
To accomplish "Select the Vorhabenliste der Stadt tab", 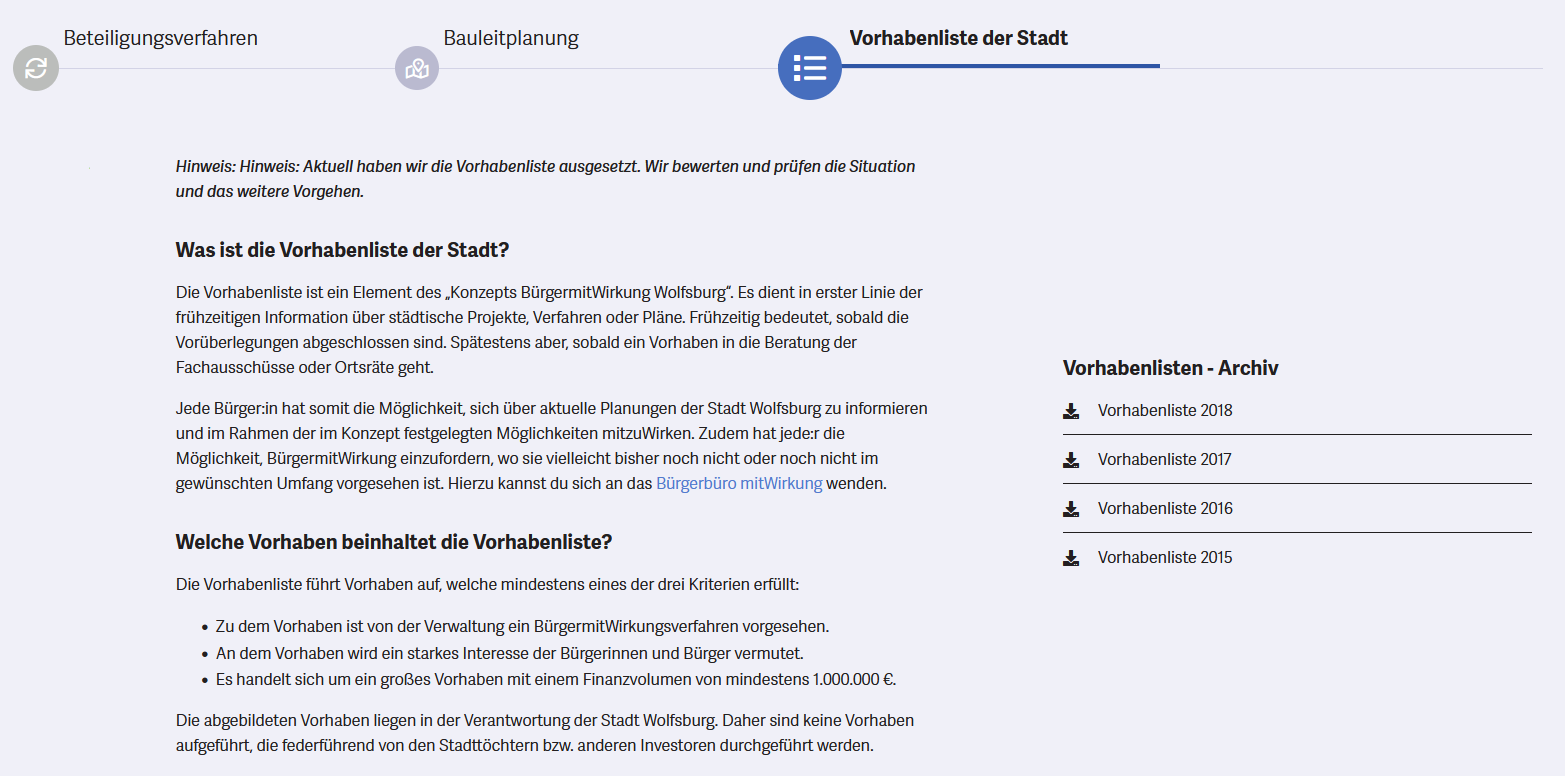I will [958, 39].
